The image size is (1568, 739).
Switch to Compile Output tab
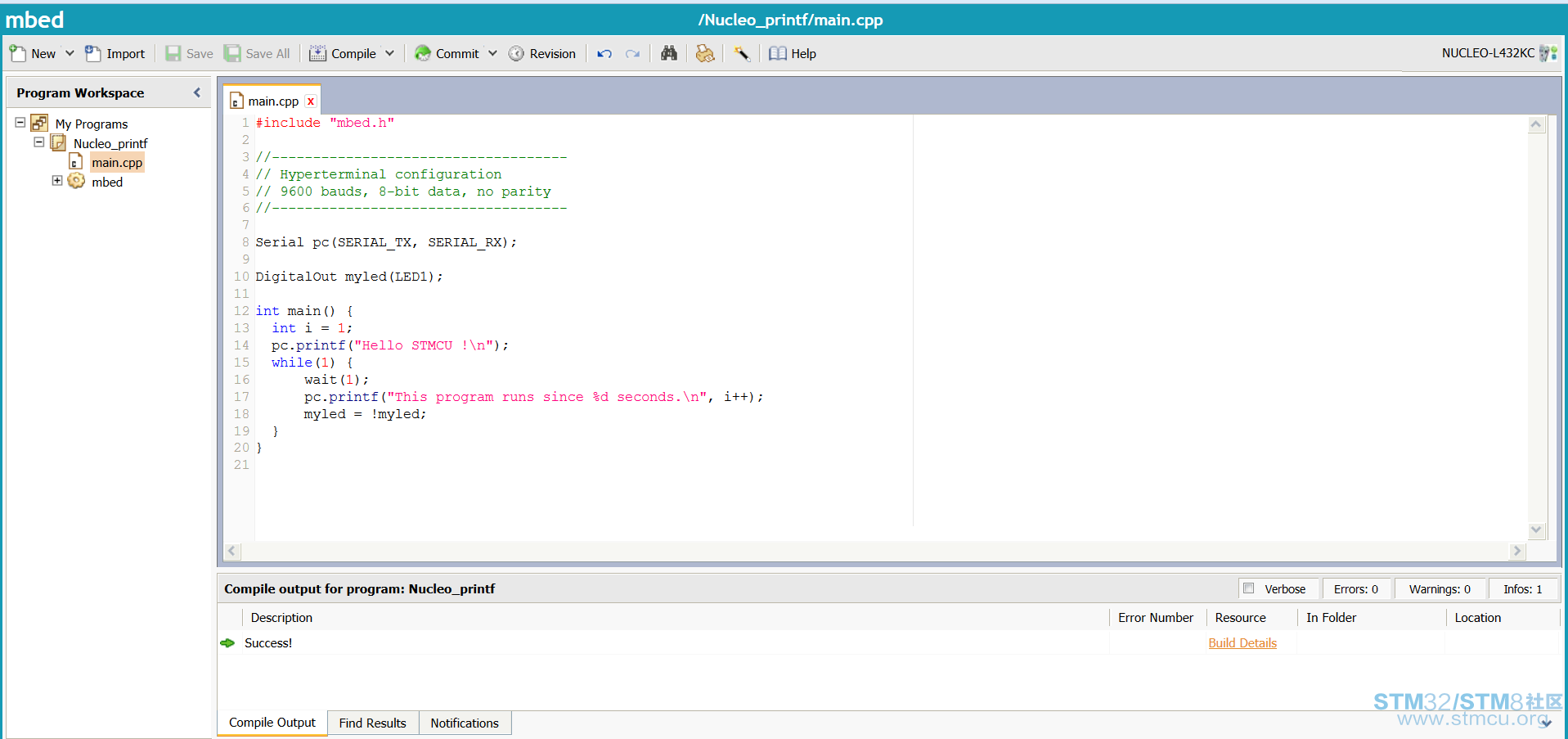tap(272, 723)
